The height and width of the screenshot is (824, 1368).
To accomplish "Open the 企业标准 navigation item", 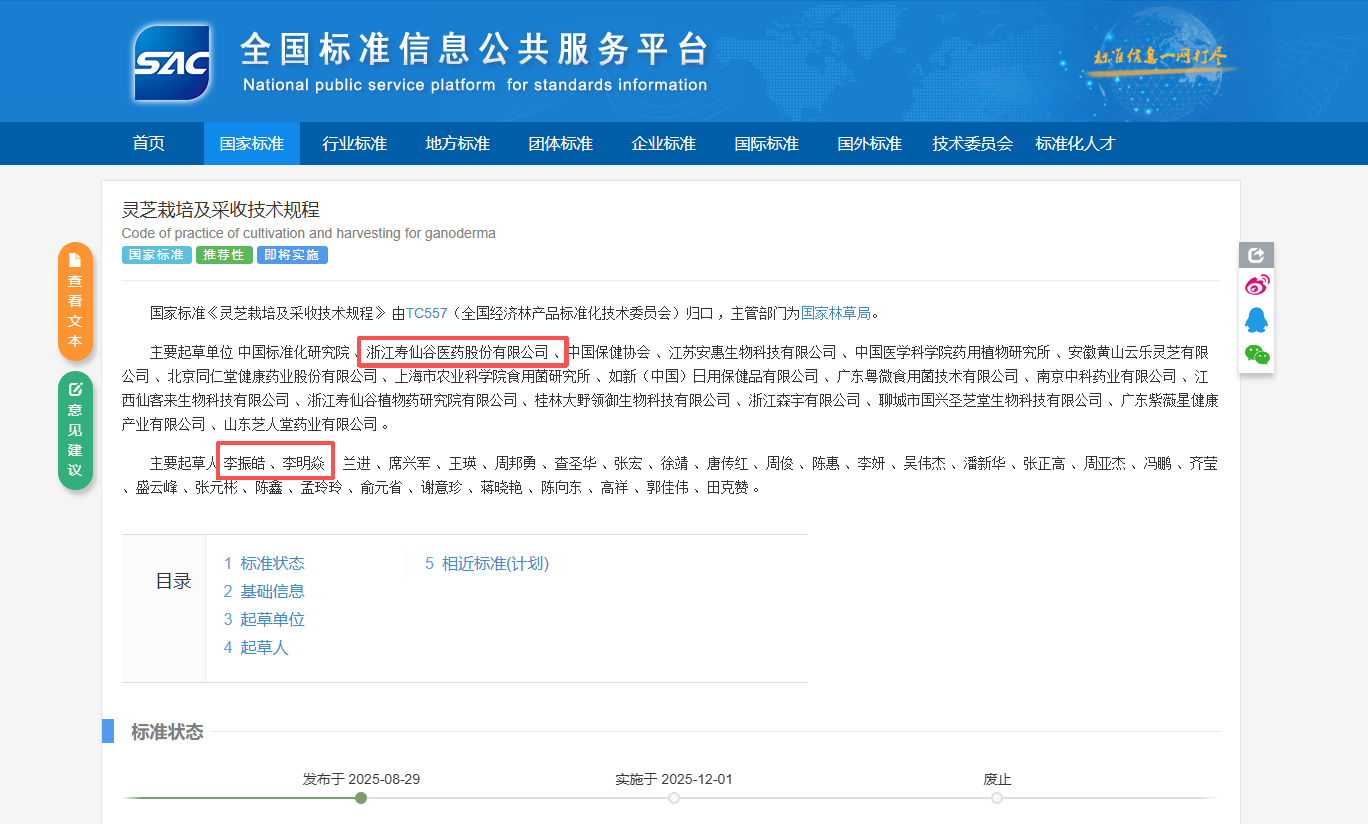I will [x=664, y=143].
